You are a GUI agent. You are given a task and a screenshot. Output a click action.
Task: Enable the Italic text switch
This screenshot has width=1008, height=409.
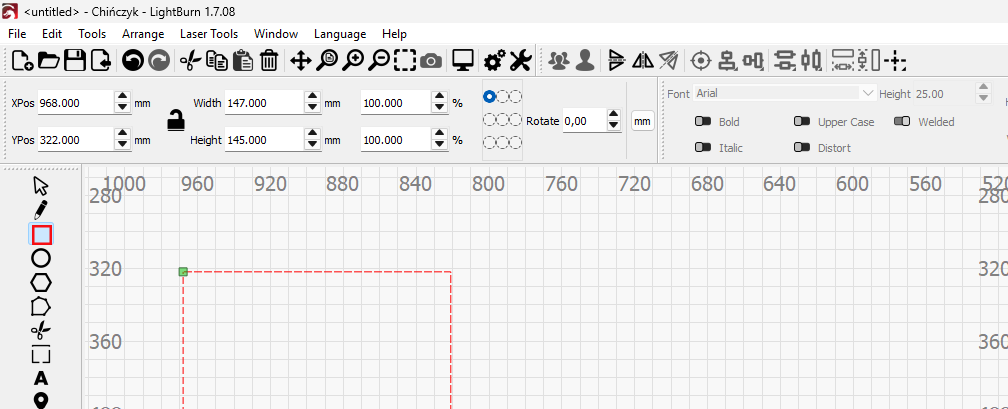pyautogui.click(x=703, y=148)
